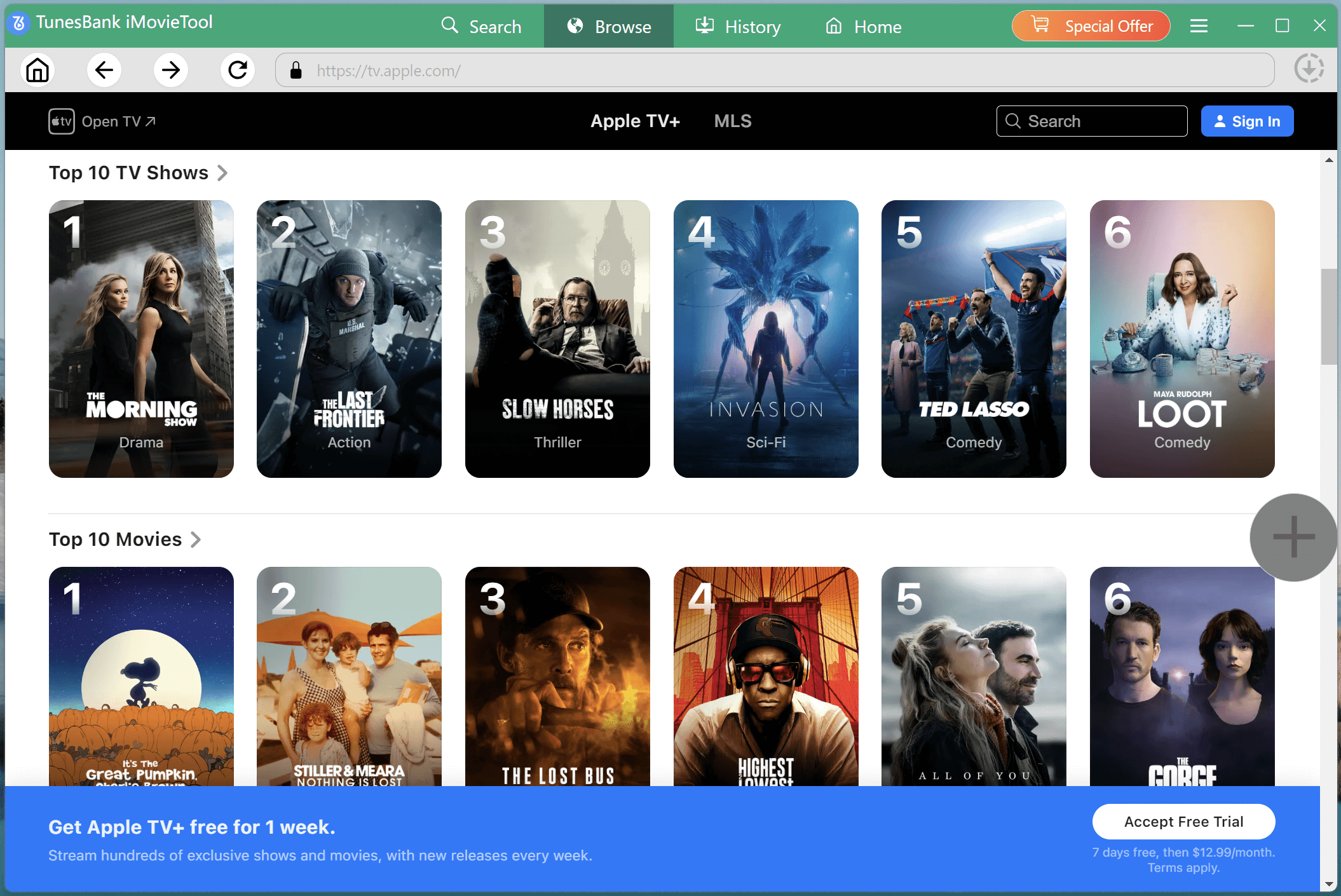Open the Special Offer cart button

click(x=1091, y=26)
